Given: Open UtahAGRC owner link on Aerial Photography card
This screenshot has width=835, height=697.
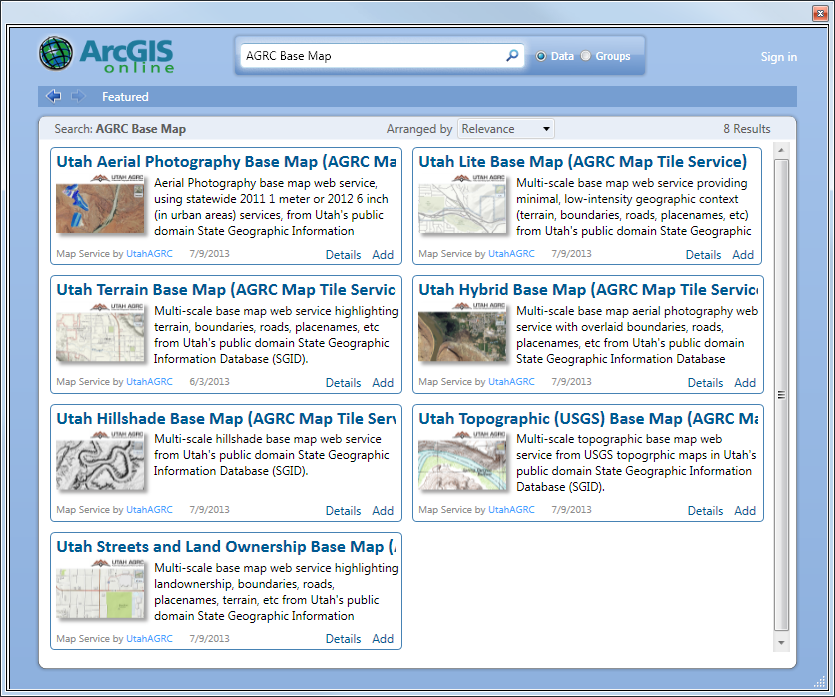Looking at the screenshot, I should click(150, 253).
